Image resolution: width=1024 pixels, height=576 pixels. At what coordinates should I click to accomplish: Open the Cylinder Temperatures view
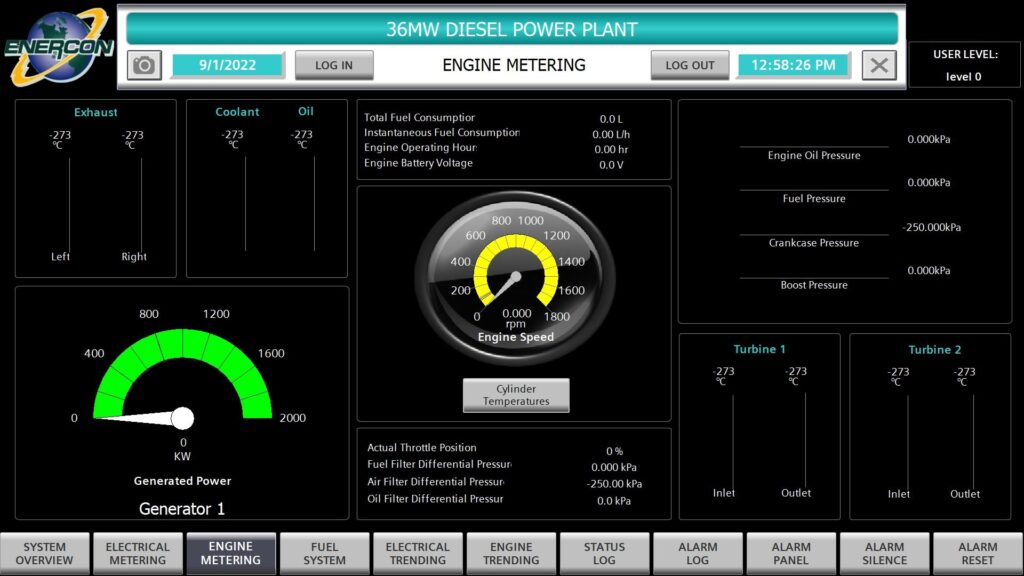pos(516,394)
